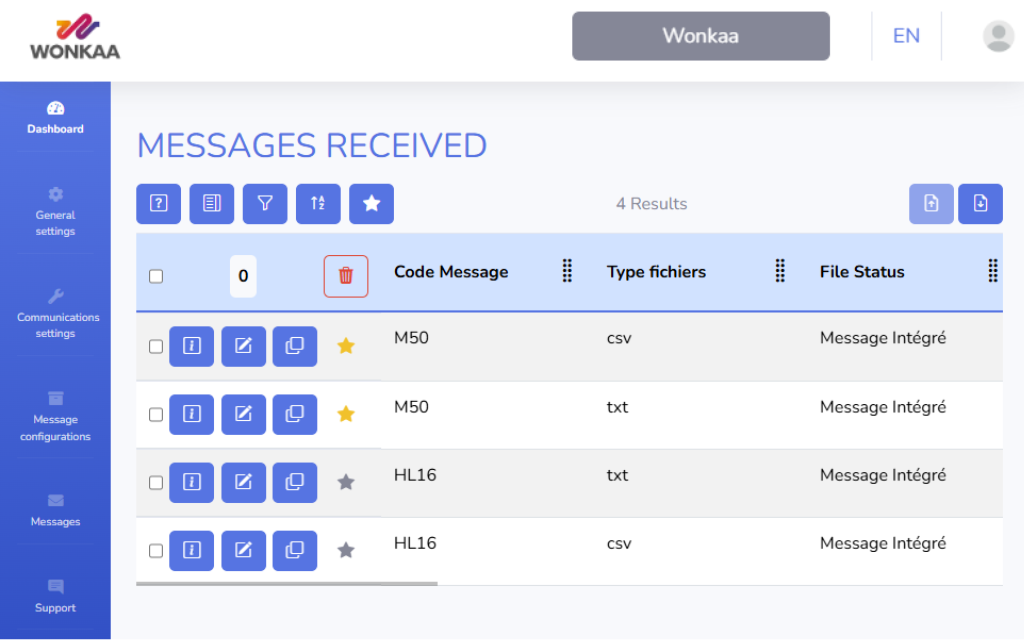Click 'Message Intégré' status in HL16 csv row
The height and width of the screenshot is (640, 1024).
click(883, 543)
